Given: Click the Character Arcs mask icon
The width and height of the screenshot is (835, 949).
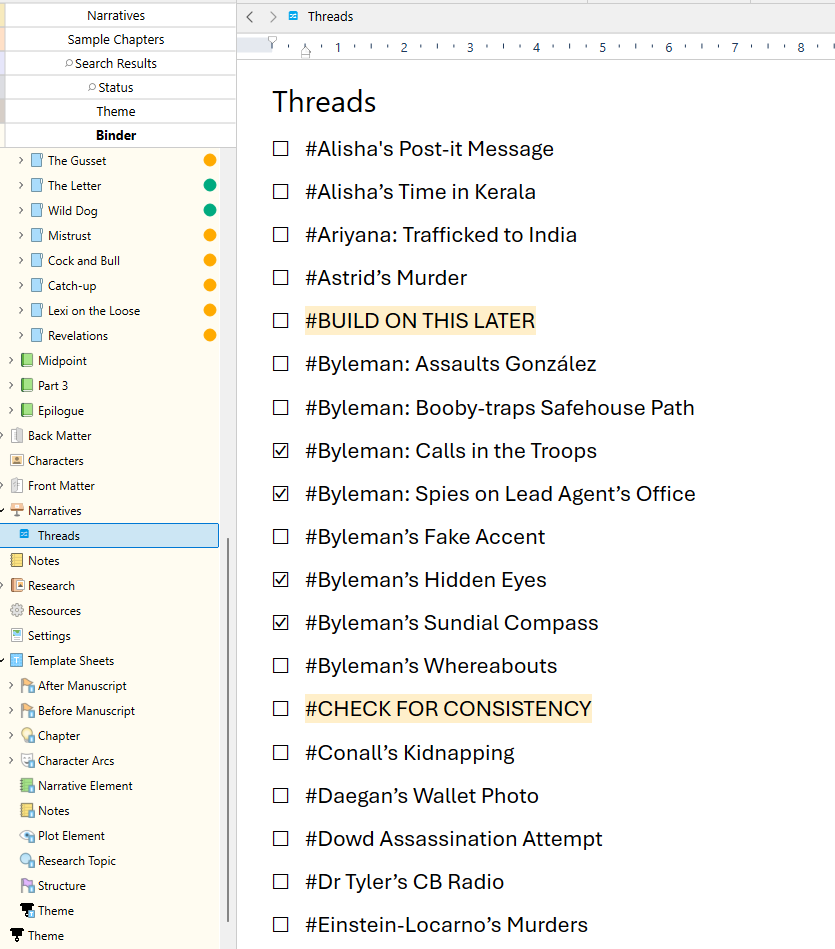Looking at the screenshot, I should coord(27,761).
